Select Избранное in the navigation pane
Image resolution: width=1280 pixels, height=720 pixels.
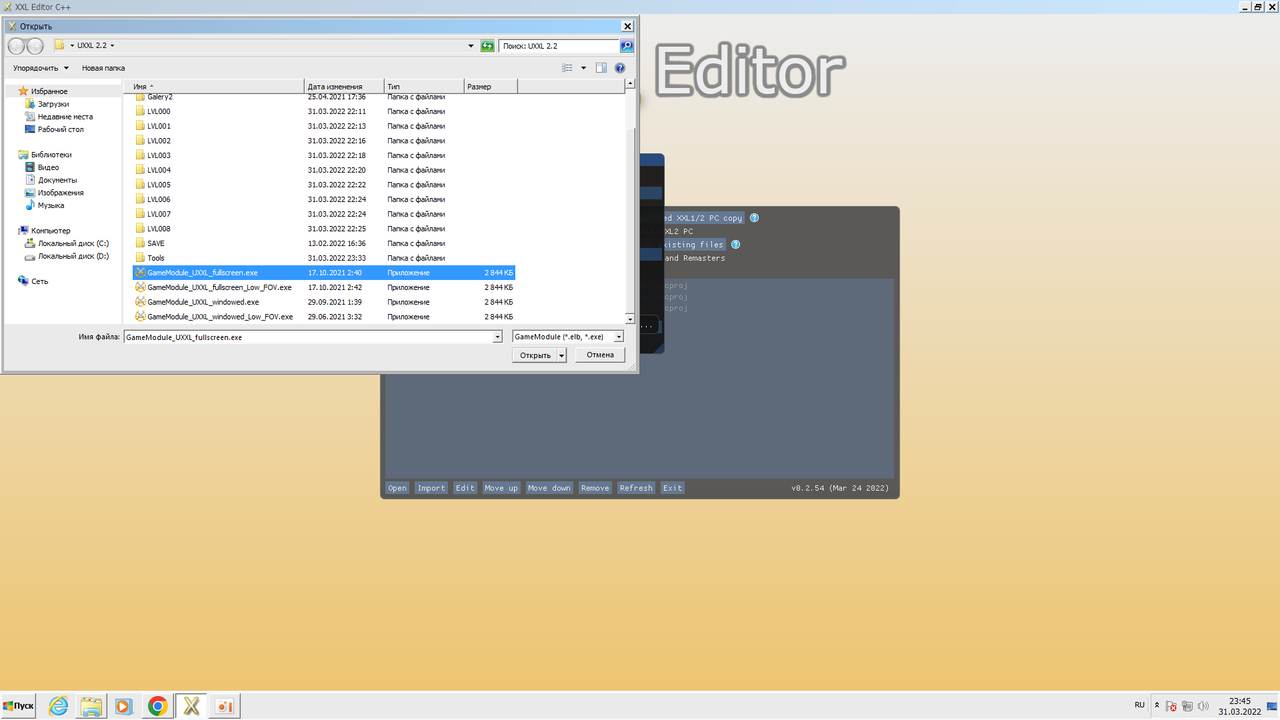coord(49,91)
